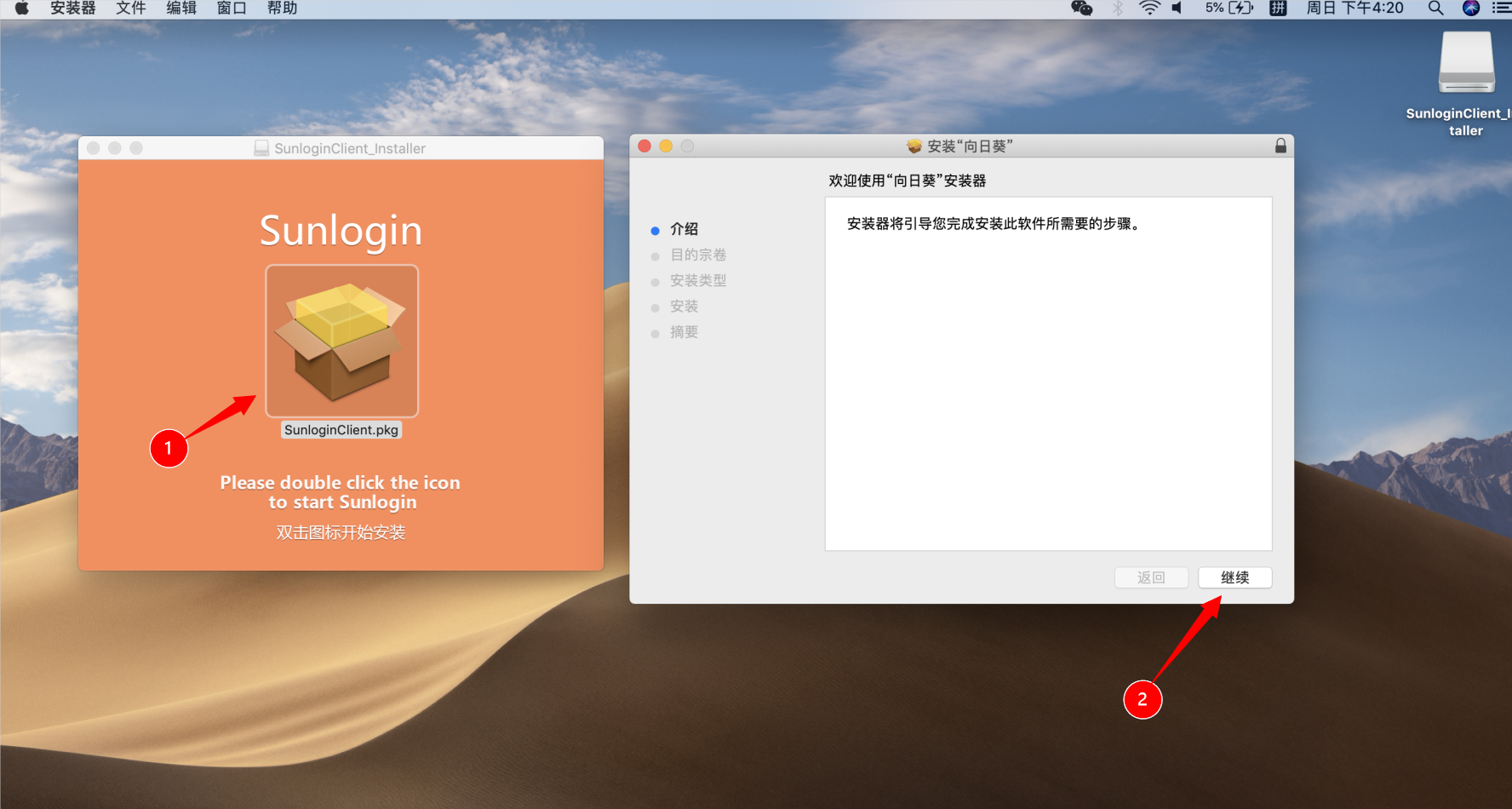The height and width of the screenshot is (809, 1512).
Task: Select the 安装 step in sidebar
Action: [684, 306]
